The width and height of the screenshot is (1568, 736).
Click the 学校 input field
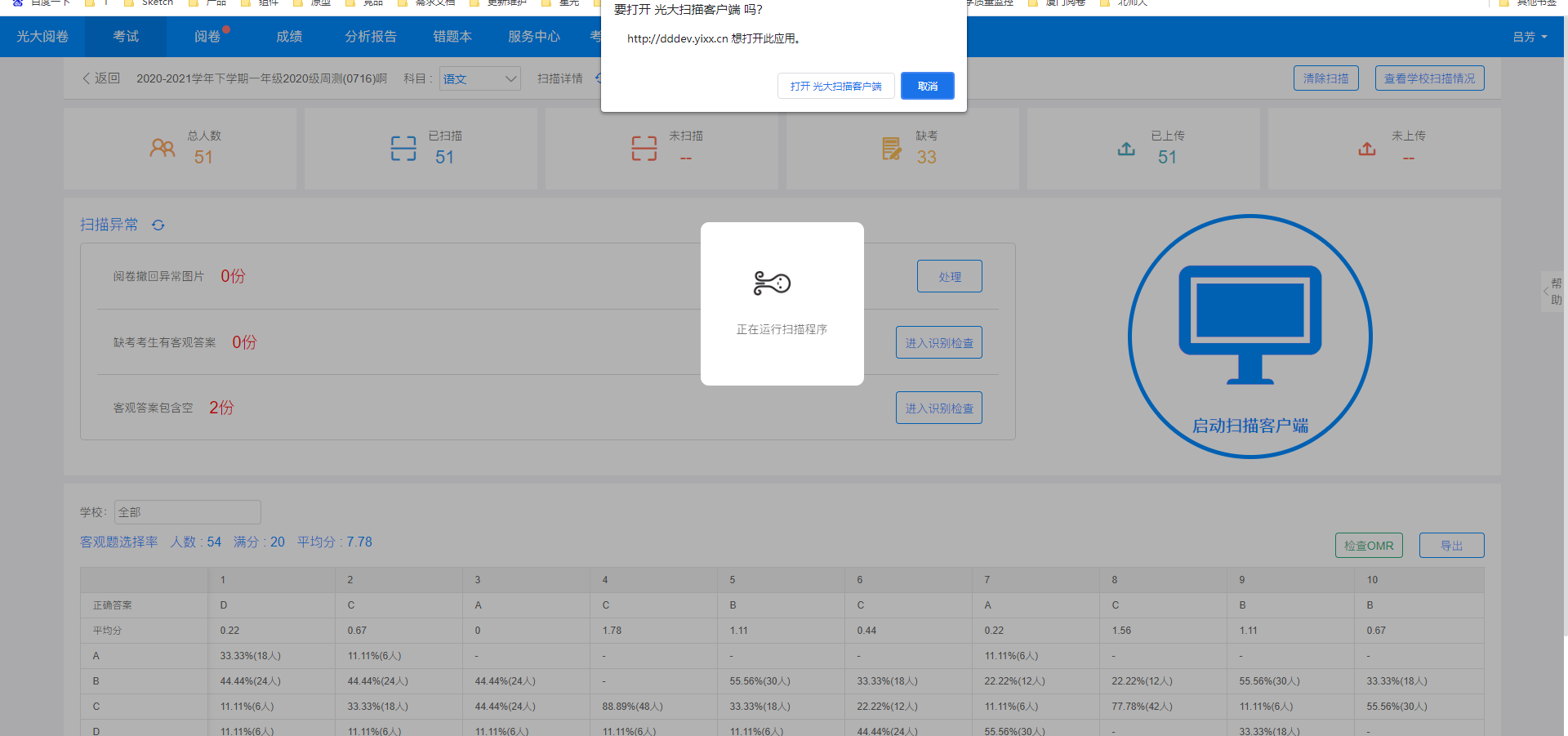tap(187, 512)
